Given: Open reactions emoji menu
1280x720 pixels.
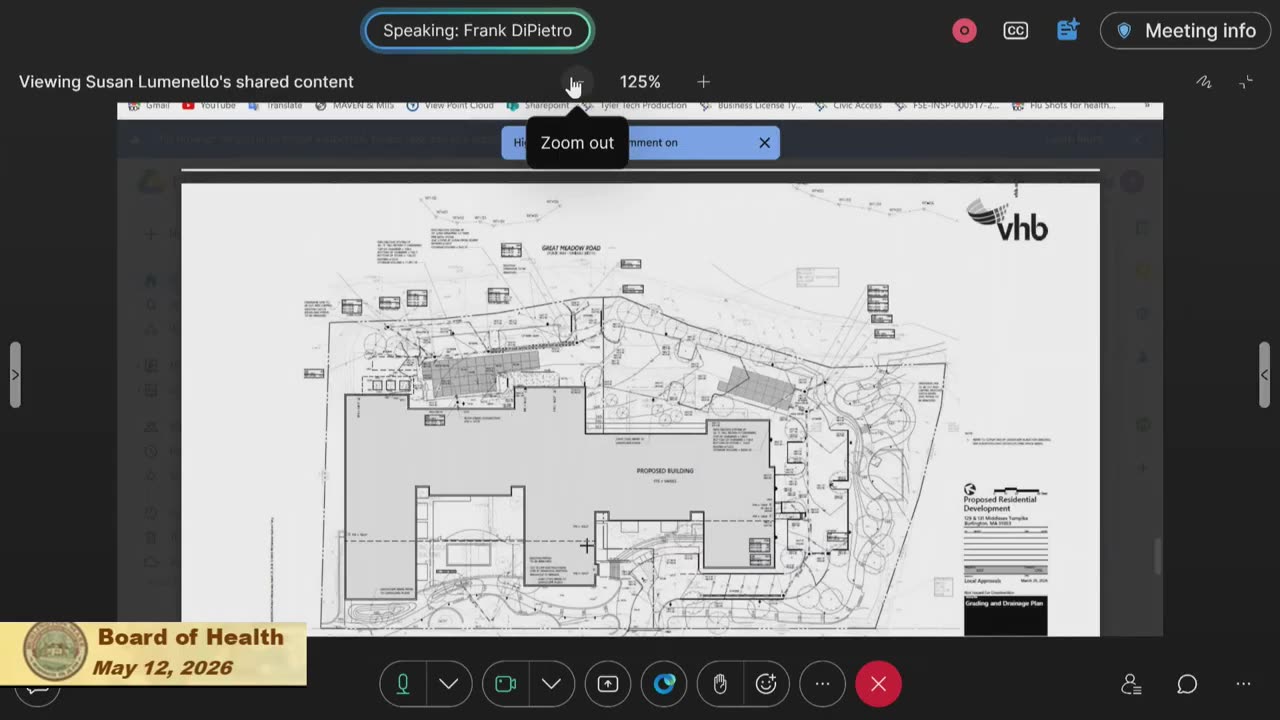Looking at the screenshot, I should click(x=766, y=684).
